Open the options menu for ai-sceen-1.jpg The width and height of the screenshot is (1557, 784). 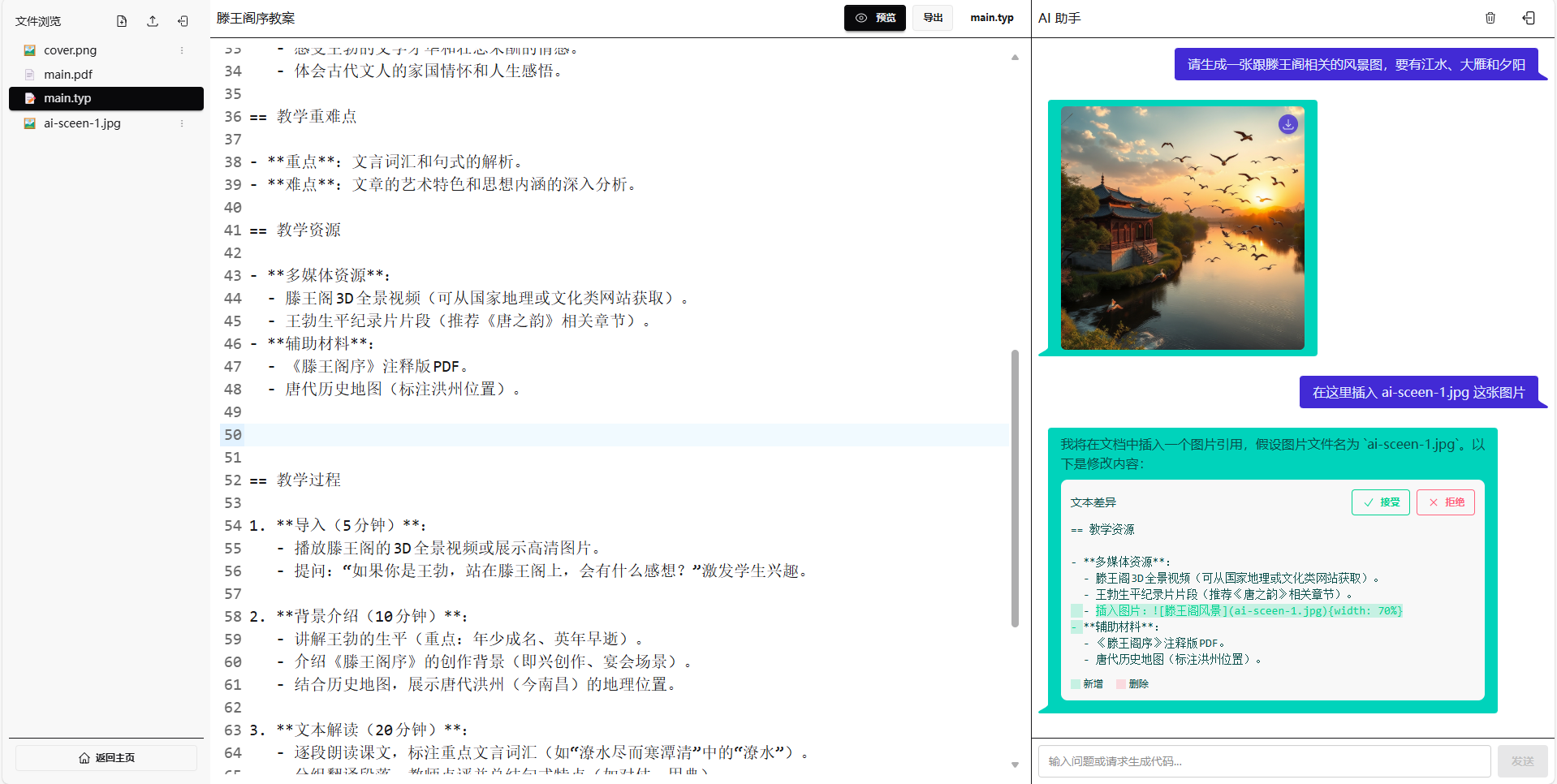[x=182, y=123]
